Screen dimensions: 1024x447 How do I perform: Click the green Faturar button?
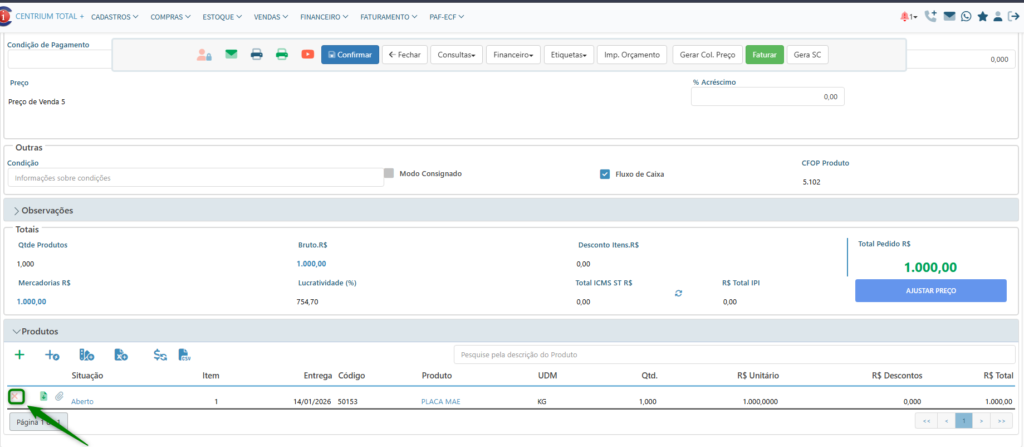coord(764,54)
